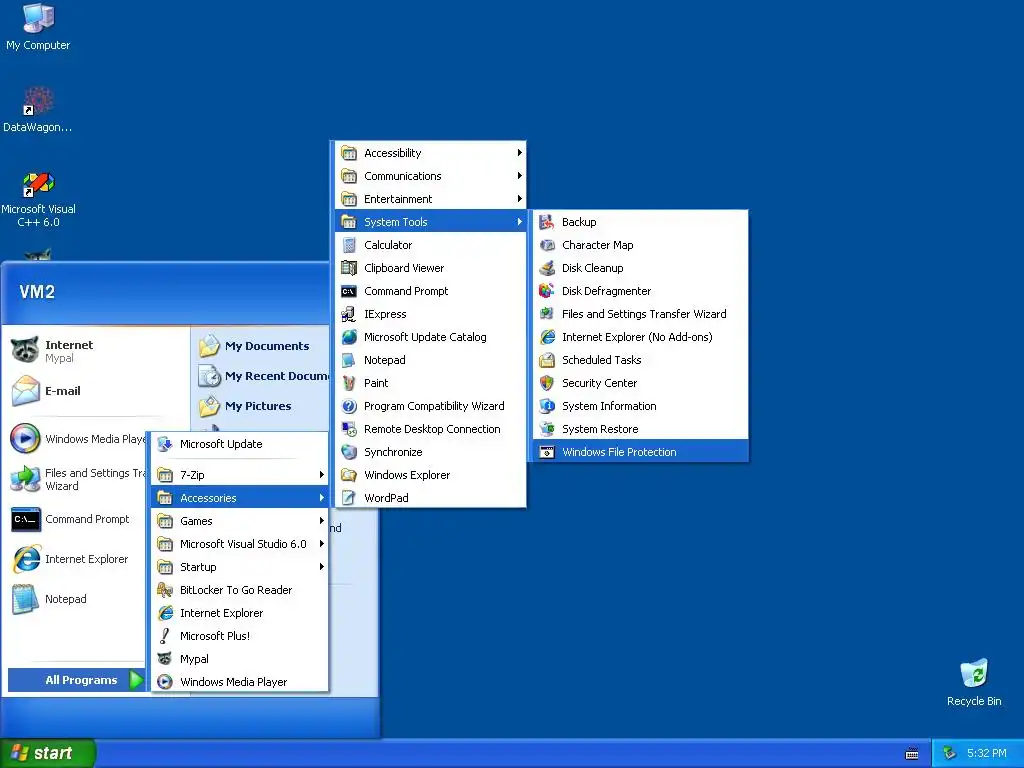Launch Character Map icon
Screen dimensions: 1024x768
point(547,245)
